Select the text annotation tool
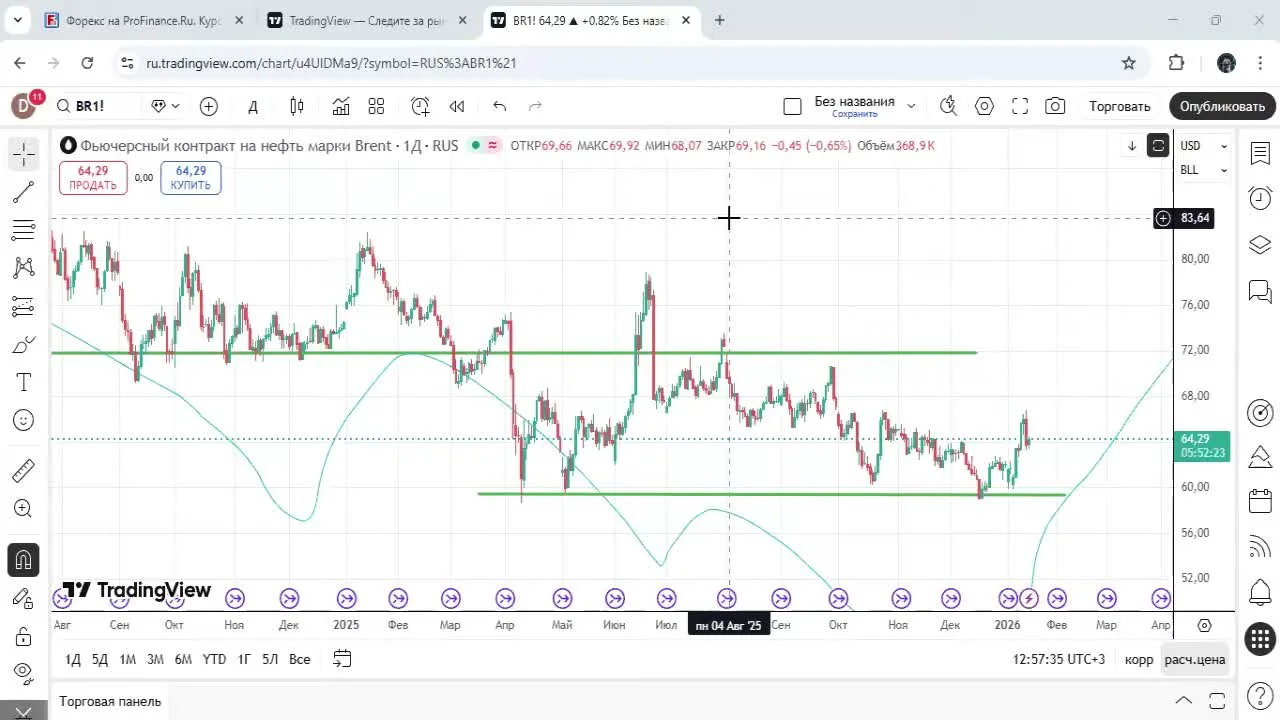The width and height of the screenshot is (1280, 720). coord(23,382)
